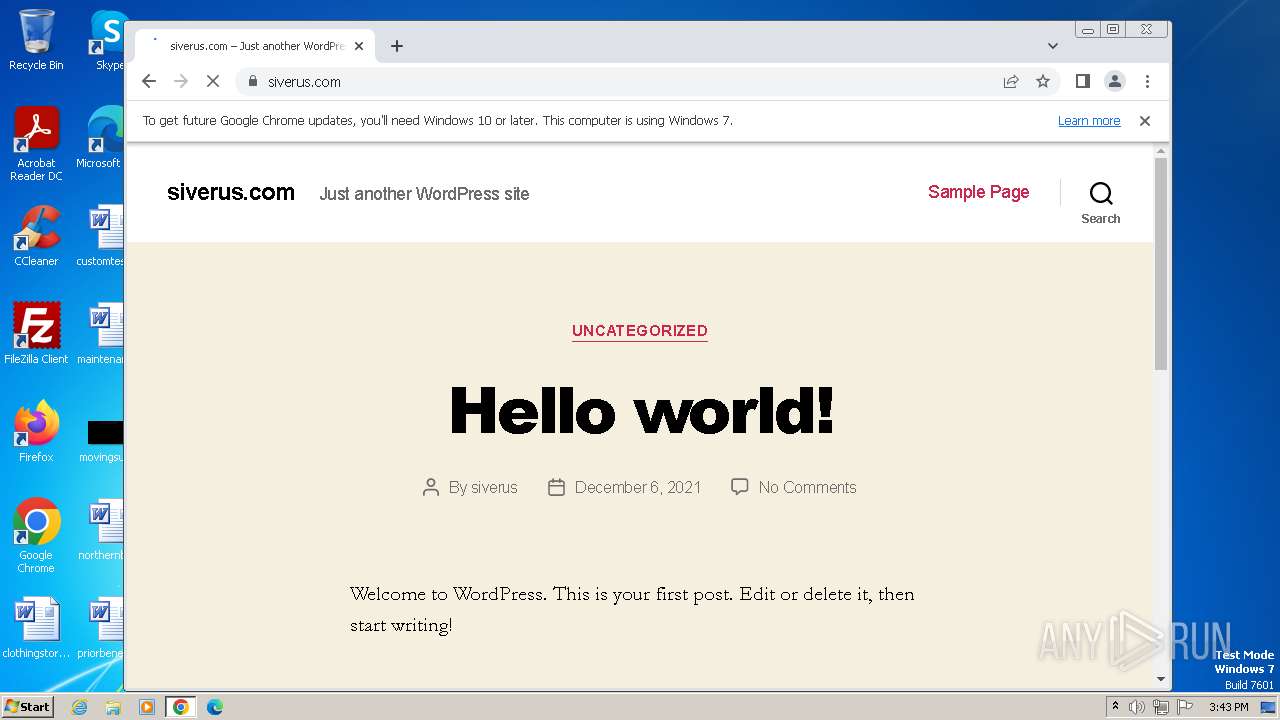This screenshot has height=720, width=1280.
Task: Dismiss the Chrome updates notification bar
Action: pos(1145,121)
